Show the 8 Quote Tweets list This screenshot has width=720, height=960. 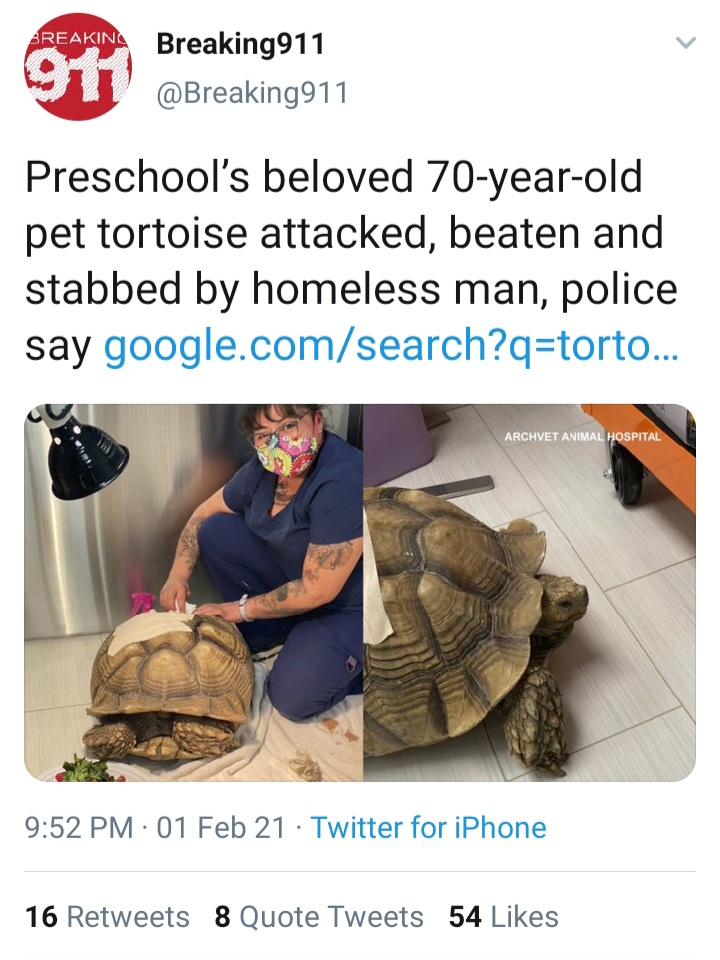point(319,917)
